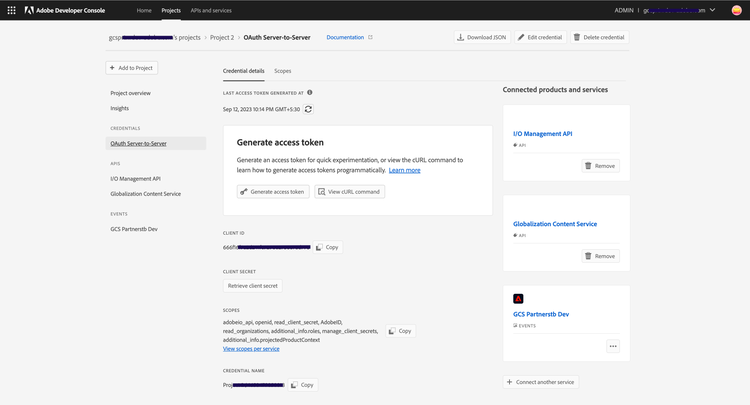Open I/O Management API card link
Viewport: 750px width, 405px height.
click(x=542, y=134)
